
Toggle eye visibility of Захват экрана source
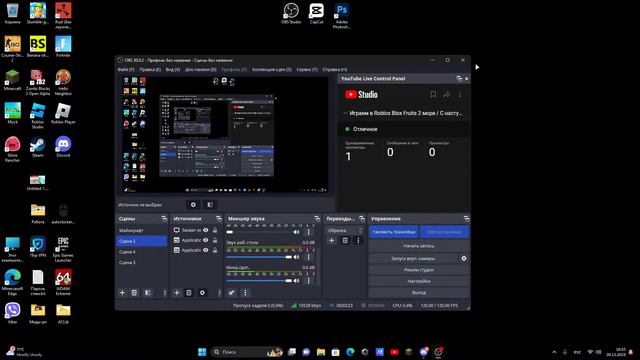click(206, 230)
